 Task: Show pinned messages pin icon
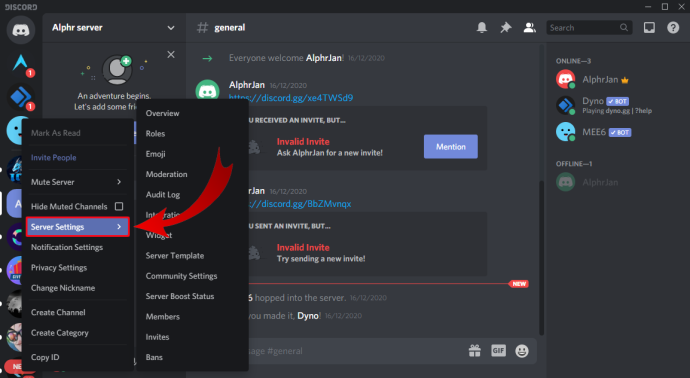(506, 28)
